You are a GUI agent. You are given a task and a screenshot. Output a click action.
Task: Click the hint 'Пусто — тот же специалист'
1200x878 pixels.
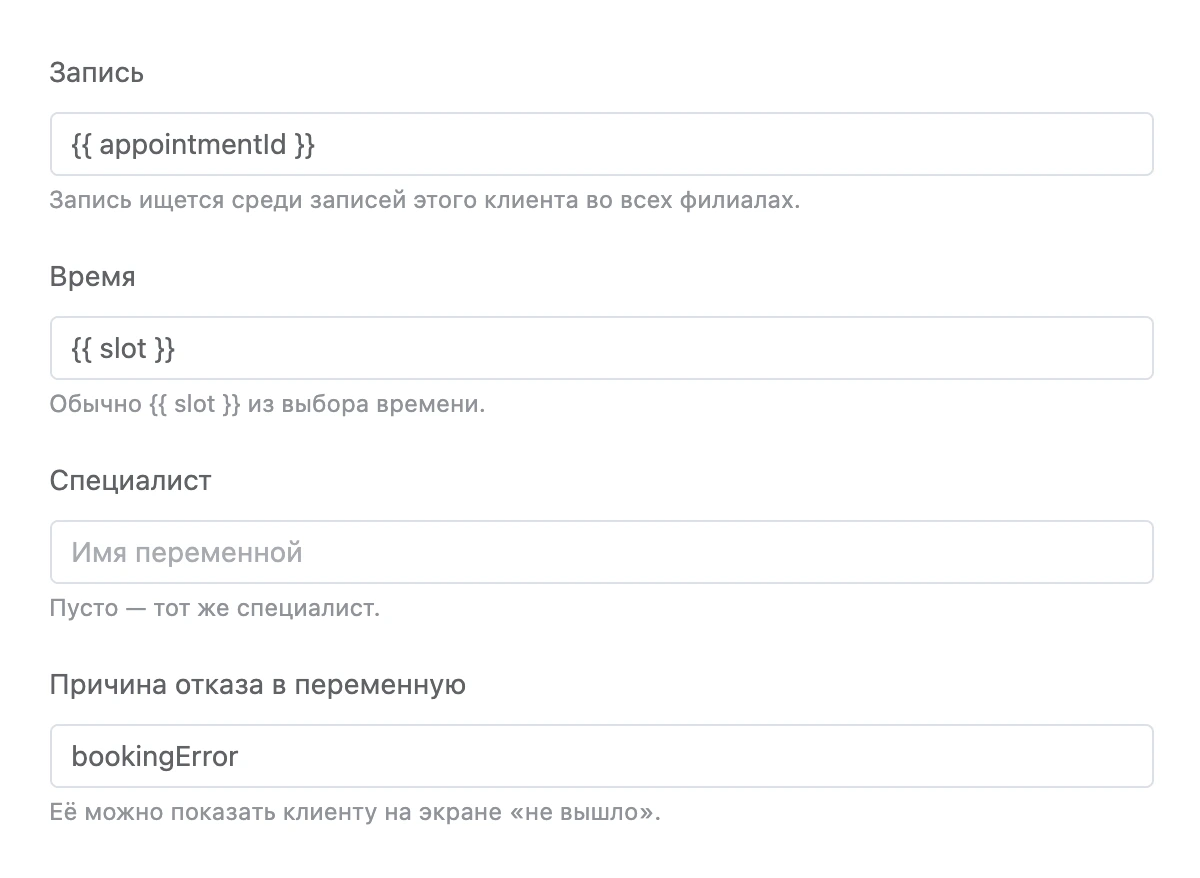[215, 608]
